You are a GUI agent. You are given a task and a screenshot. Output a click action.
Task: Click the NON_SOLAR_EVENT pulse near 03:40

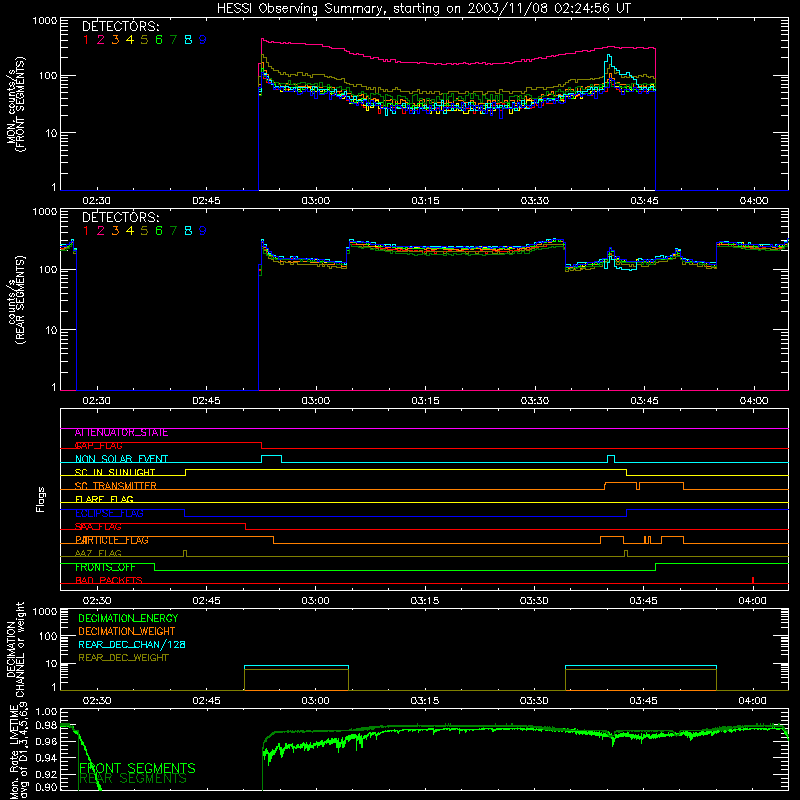click(x=611, y=459)
